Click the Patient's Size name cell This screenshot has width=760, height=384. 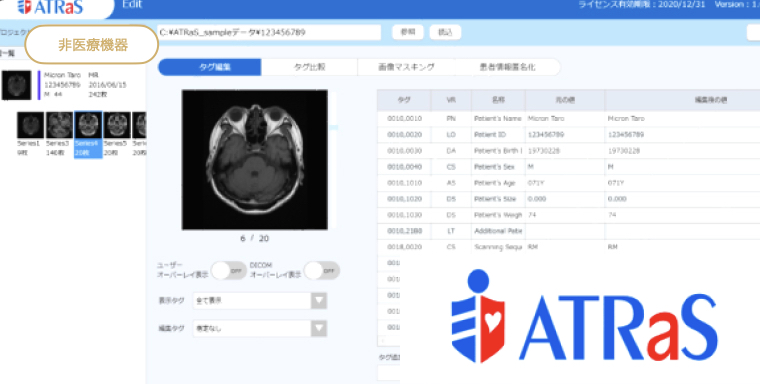[x=498, y=199]
